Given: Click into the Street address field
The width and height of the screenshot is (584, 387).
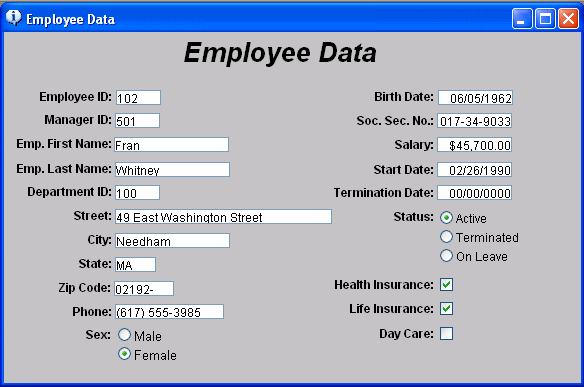Looking at the screenshot, I should (223, 216).
